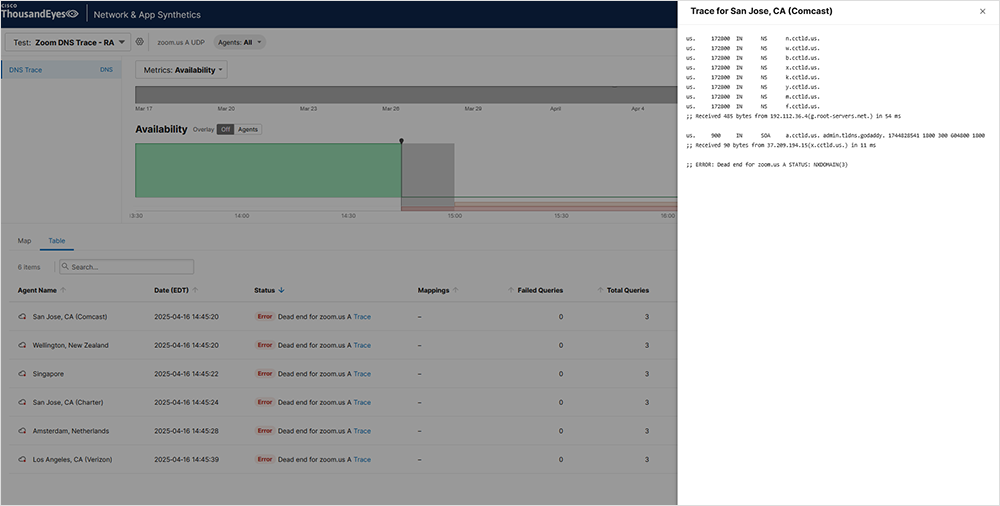Viewport: 1000px width, 506px height.
Task: Click the Amsterdam, Netherlands agent icon
Action: tap(23, 431)
